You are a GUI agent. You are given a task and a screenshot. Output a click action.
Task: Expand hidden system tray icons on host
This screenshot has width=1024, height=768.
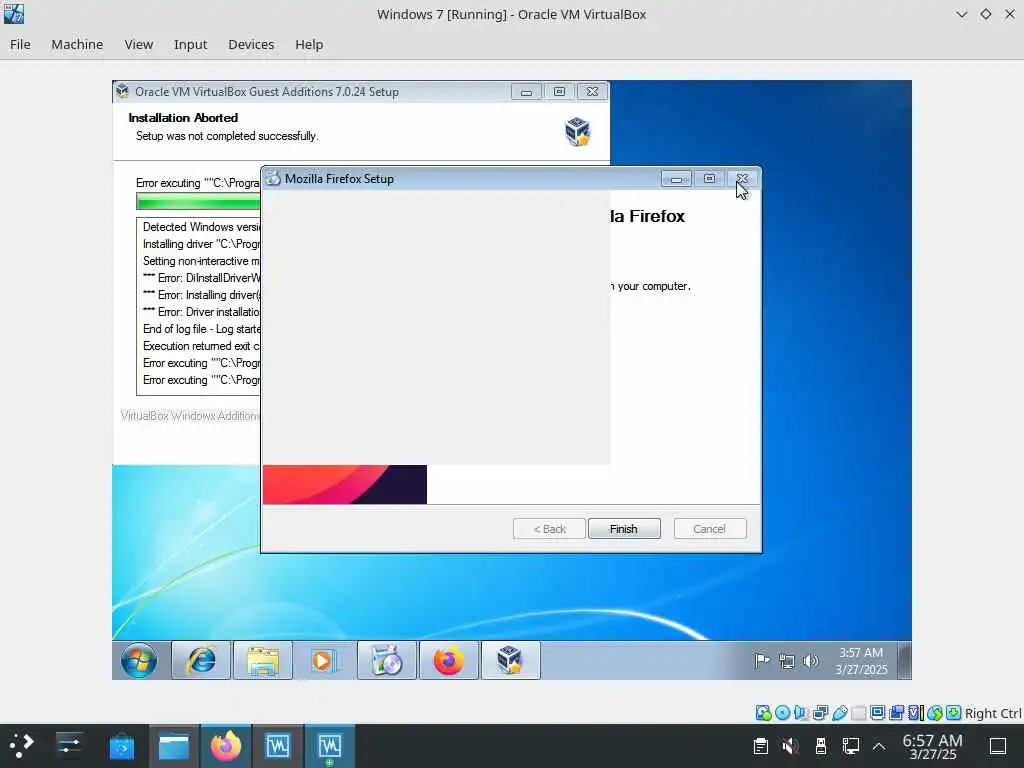pos(879,746)
